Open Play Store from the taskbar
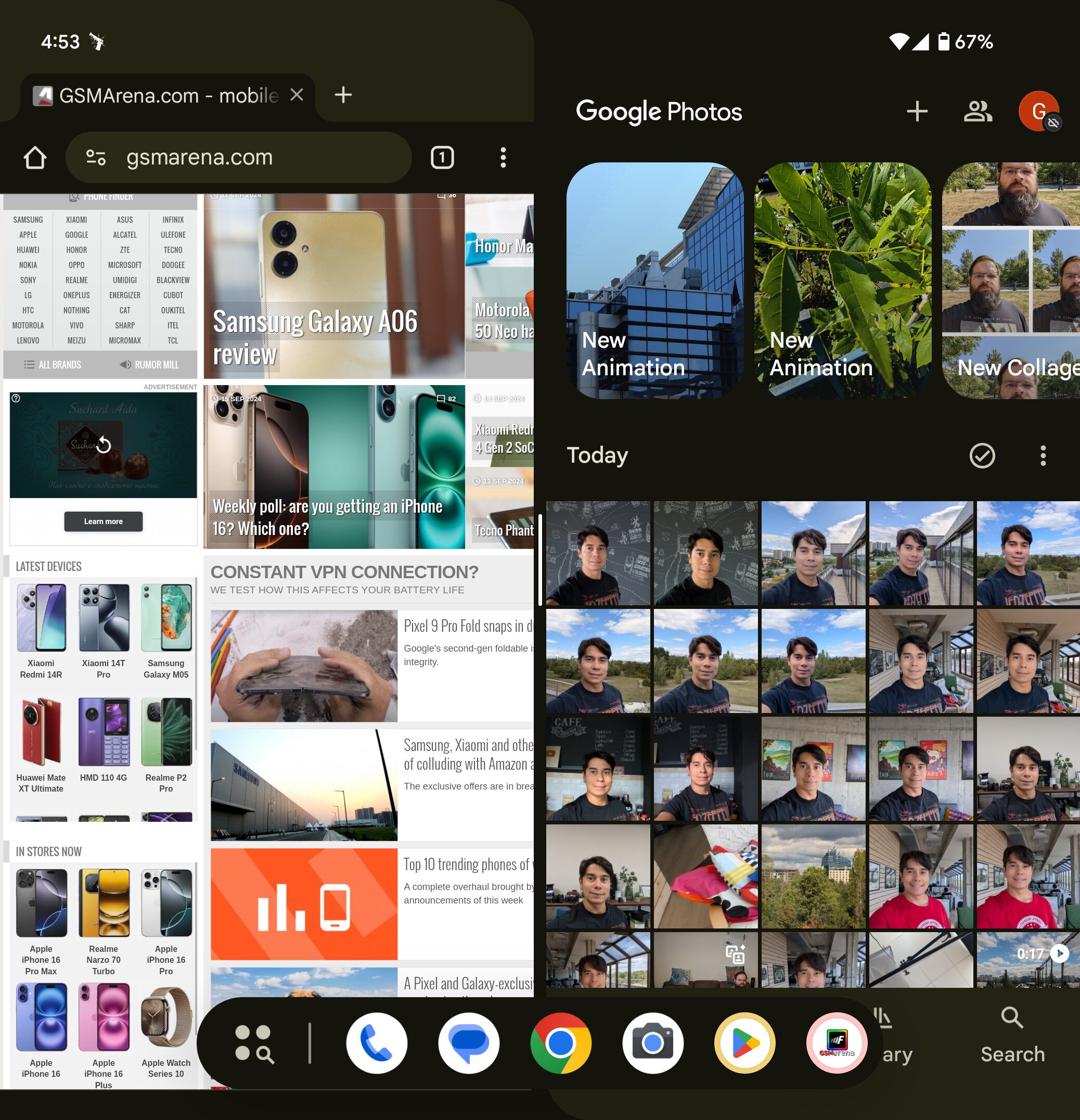 point(745,1043)
